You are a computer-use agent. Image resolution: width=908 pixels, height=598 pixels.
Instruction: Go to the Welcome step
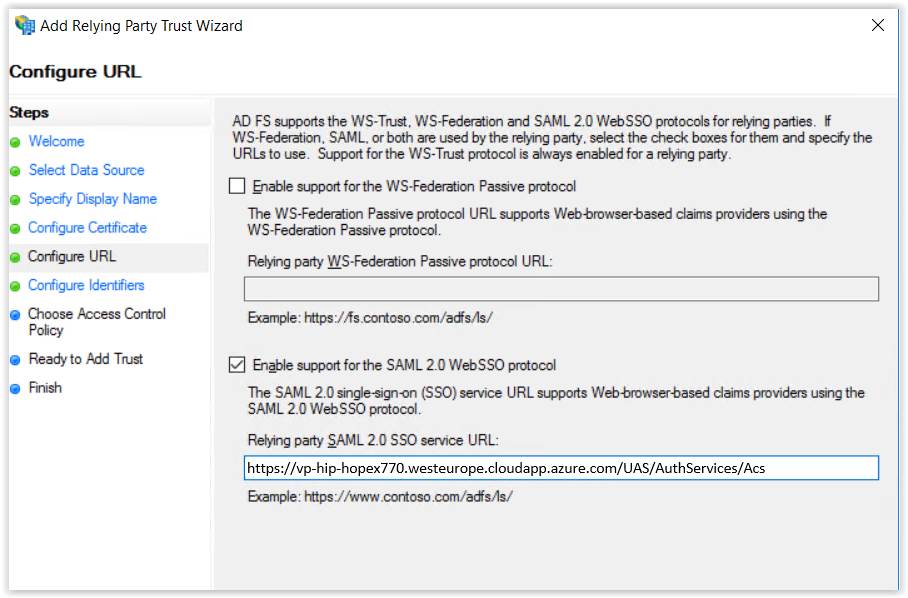click(56, 142)
